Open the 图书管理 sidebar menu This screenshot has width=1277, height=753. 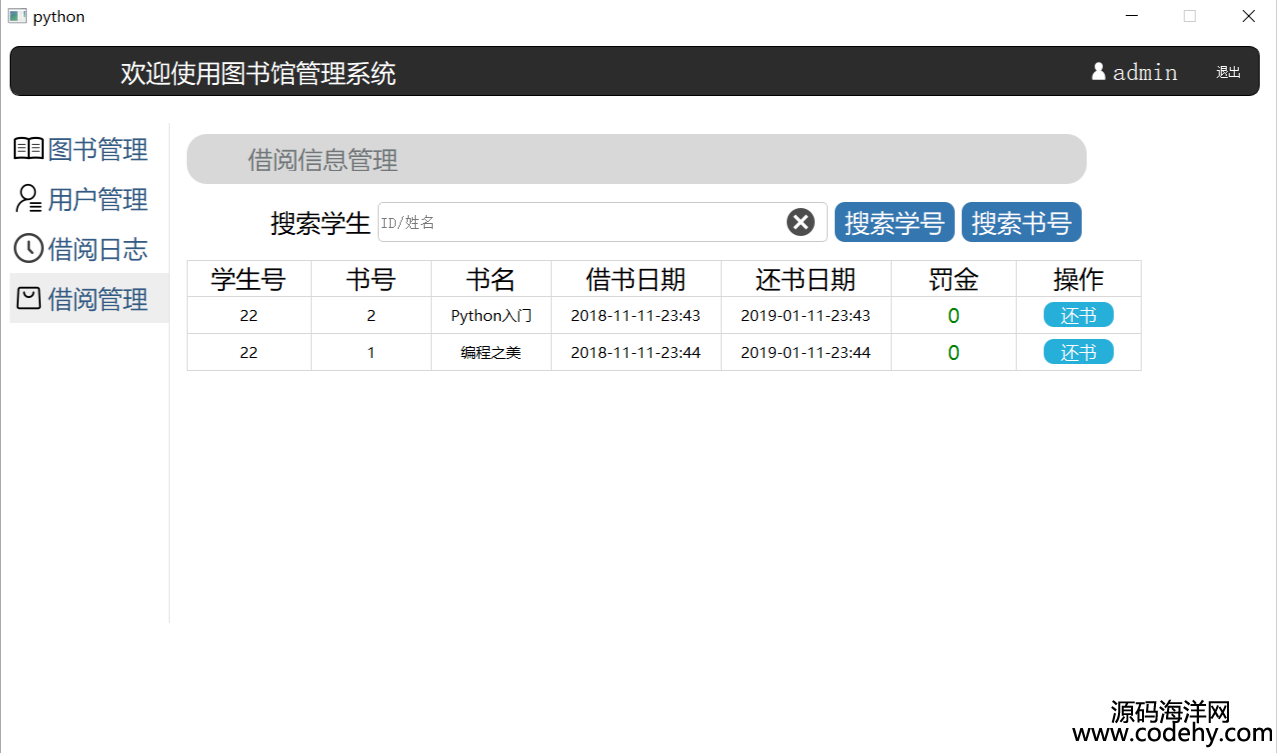coord(97,149)
